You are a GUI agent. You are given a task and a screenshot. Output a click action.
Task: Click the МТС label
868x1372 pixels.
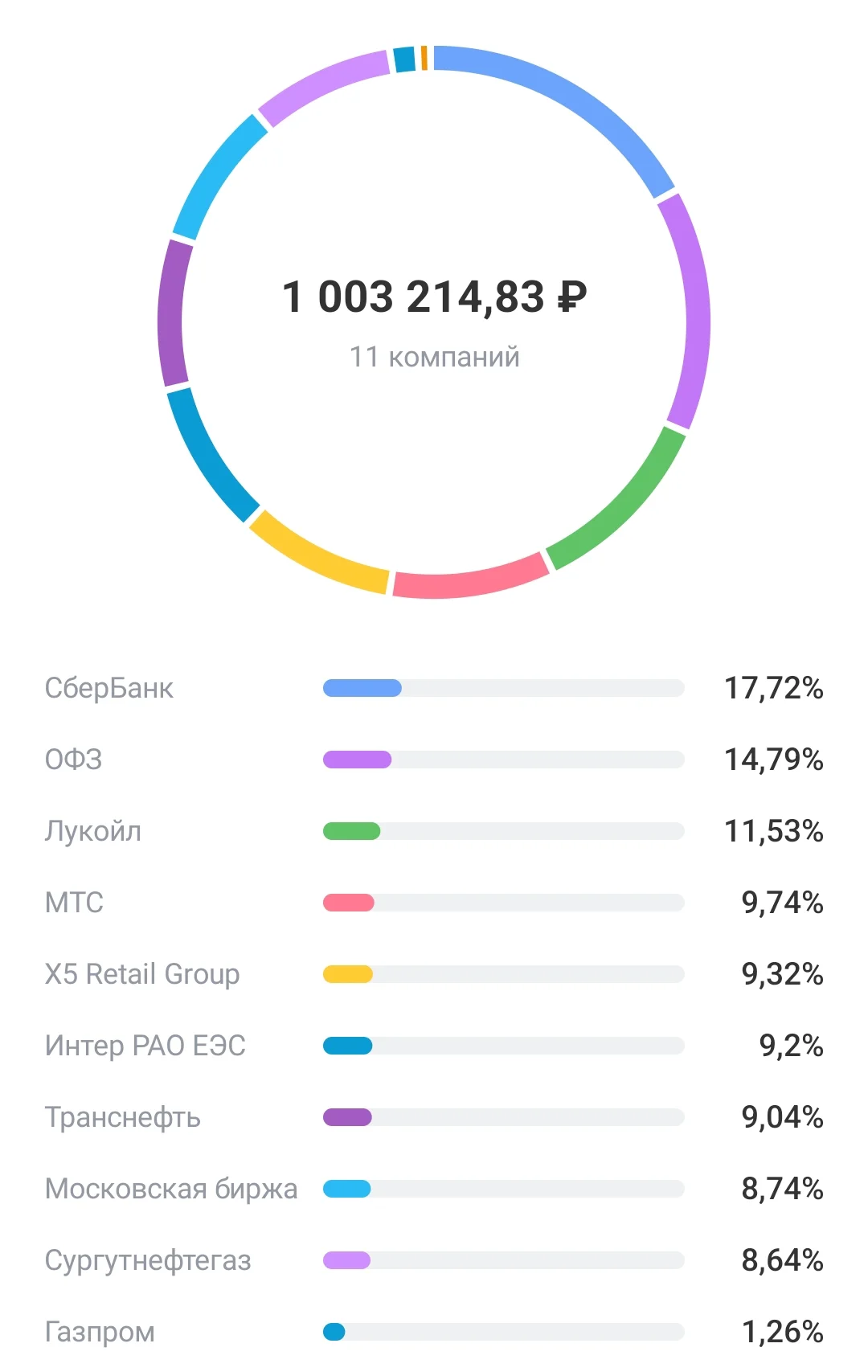pos(75,903)
